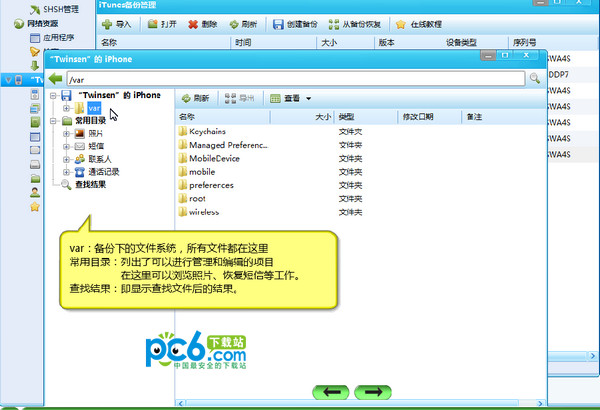Open the 查看 view dropdown

(x=291, y=98)
